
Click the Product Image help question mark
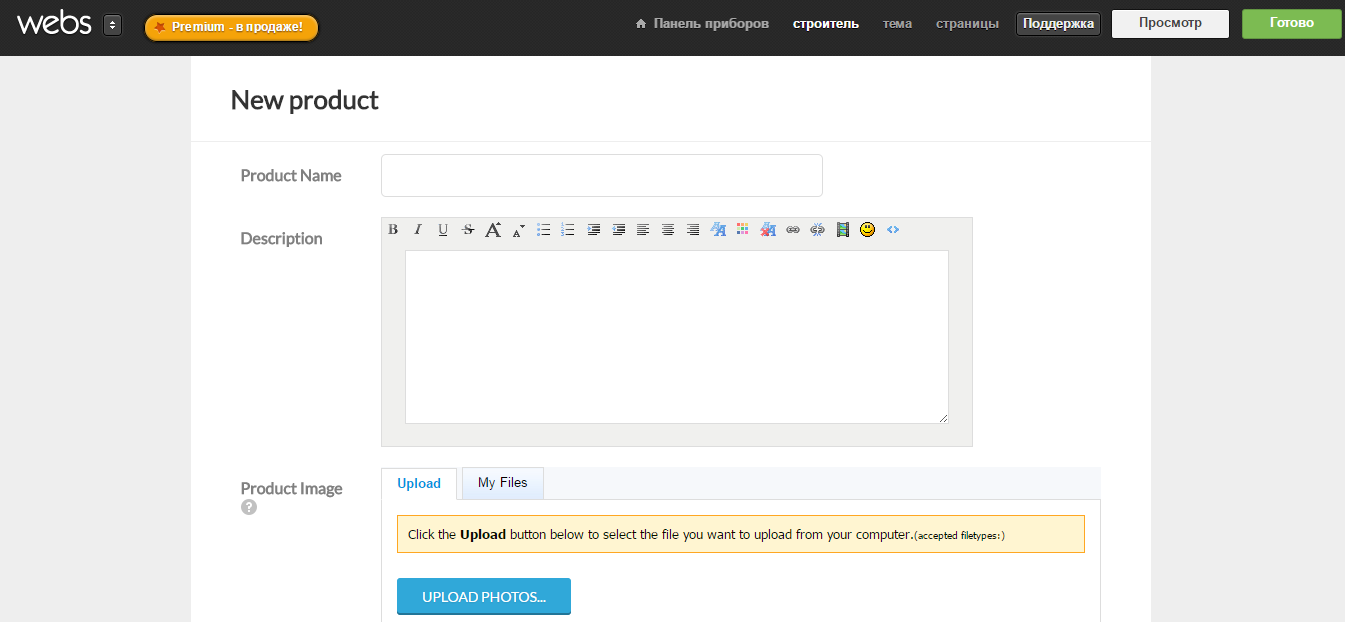coord(249,507)
